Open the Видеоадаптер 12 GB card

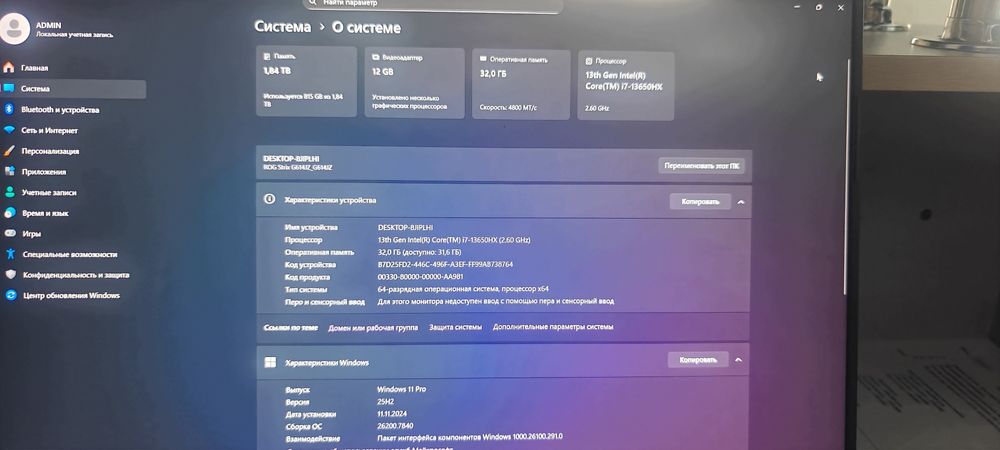tap(414, 82)
